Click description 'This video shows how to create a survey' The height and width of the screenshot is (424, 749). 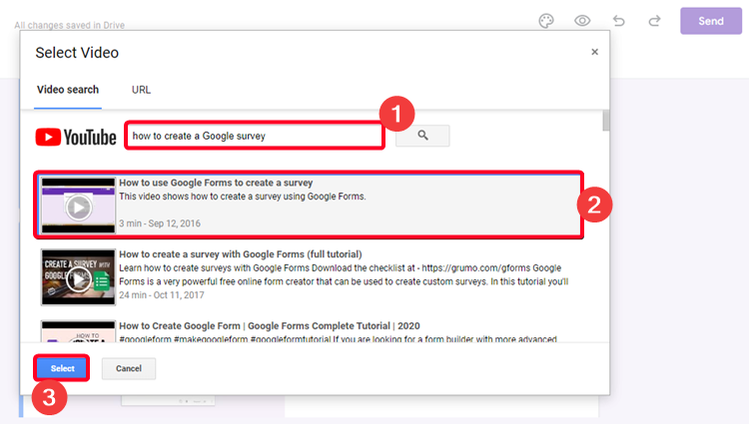point(243,196)
